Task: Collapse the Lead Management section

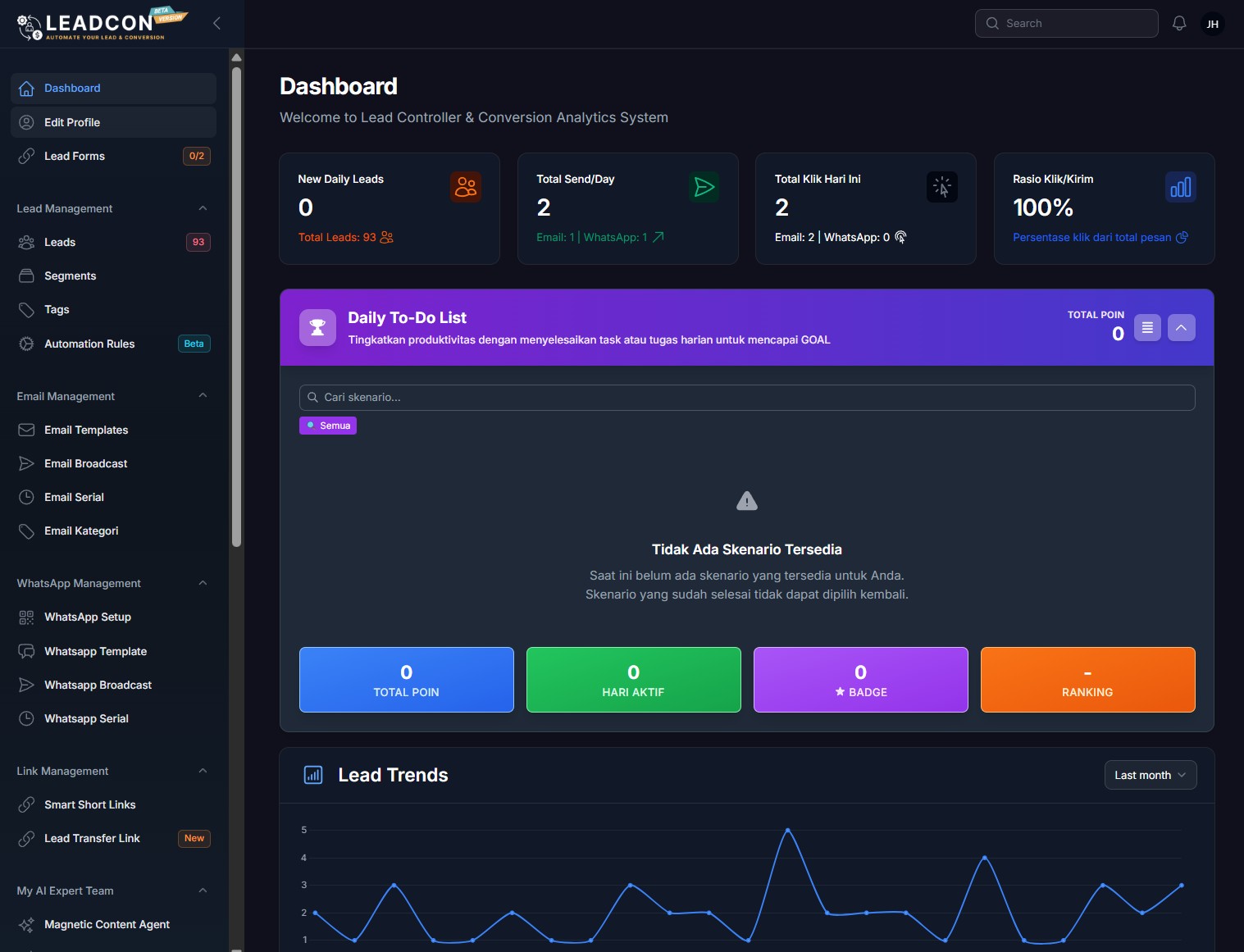Action: coord(203,208)
